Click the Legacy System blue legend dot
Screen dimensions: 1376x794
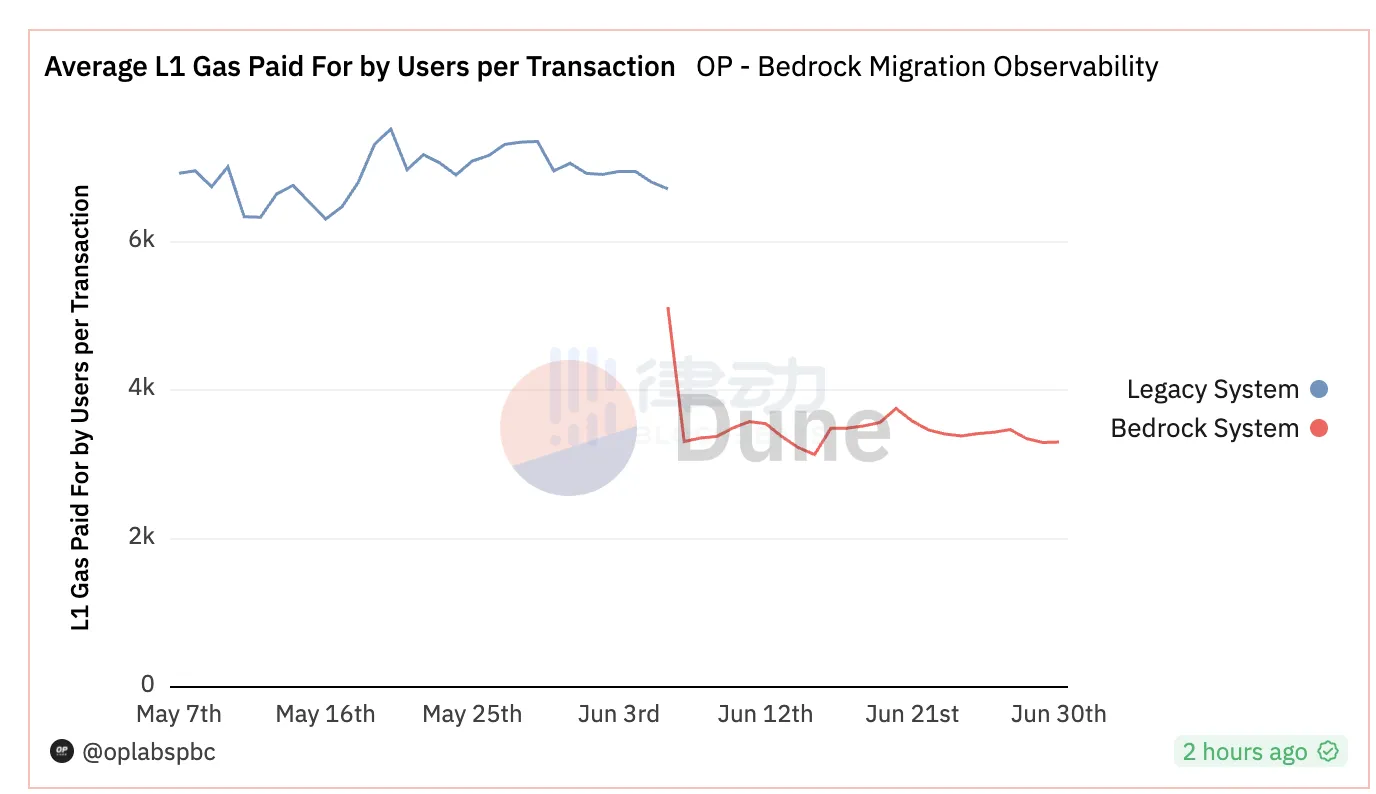[x=1318, y=390]
